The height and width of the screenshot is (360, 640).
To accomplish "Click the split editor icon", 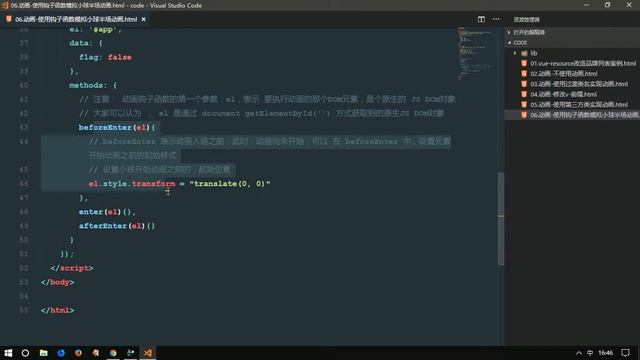I will pyautogui.click(x=481, y=19).
